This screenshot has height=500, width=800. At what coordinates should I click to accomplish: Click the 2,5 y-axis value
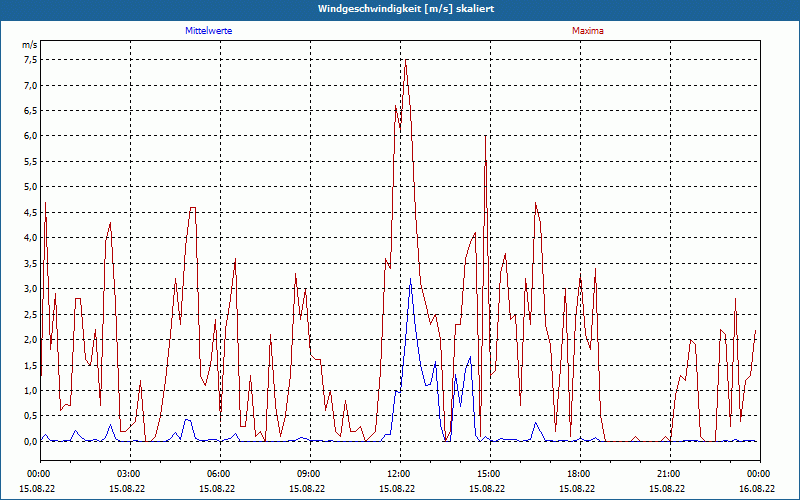coord(31,314)
